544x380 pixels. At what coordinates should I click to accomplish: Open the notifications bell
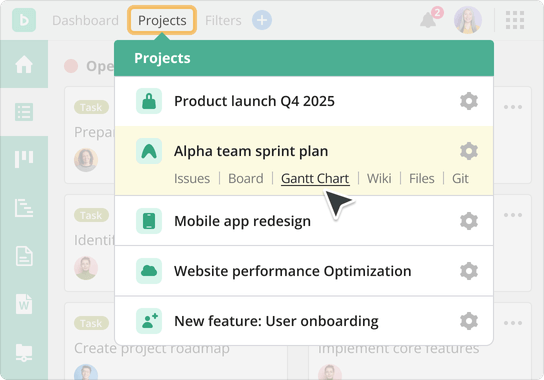pyautogui.click(x=428, y=20)
